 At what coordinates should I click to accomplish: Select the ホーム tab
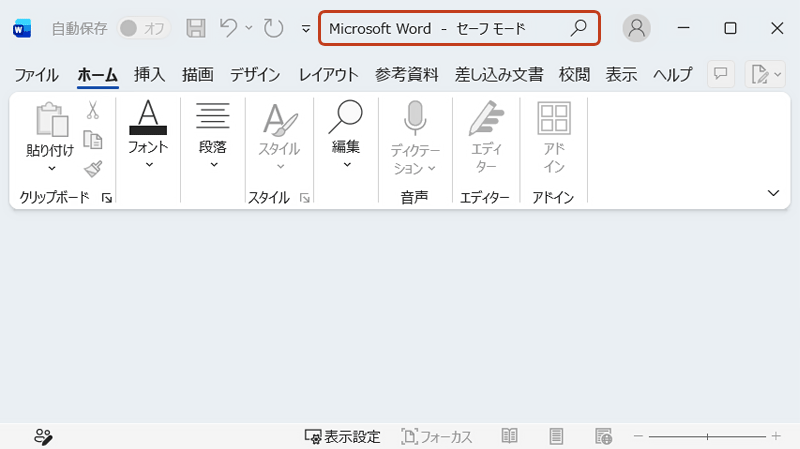(97, 75)
